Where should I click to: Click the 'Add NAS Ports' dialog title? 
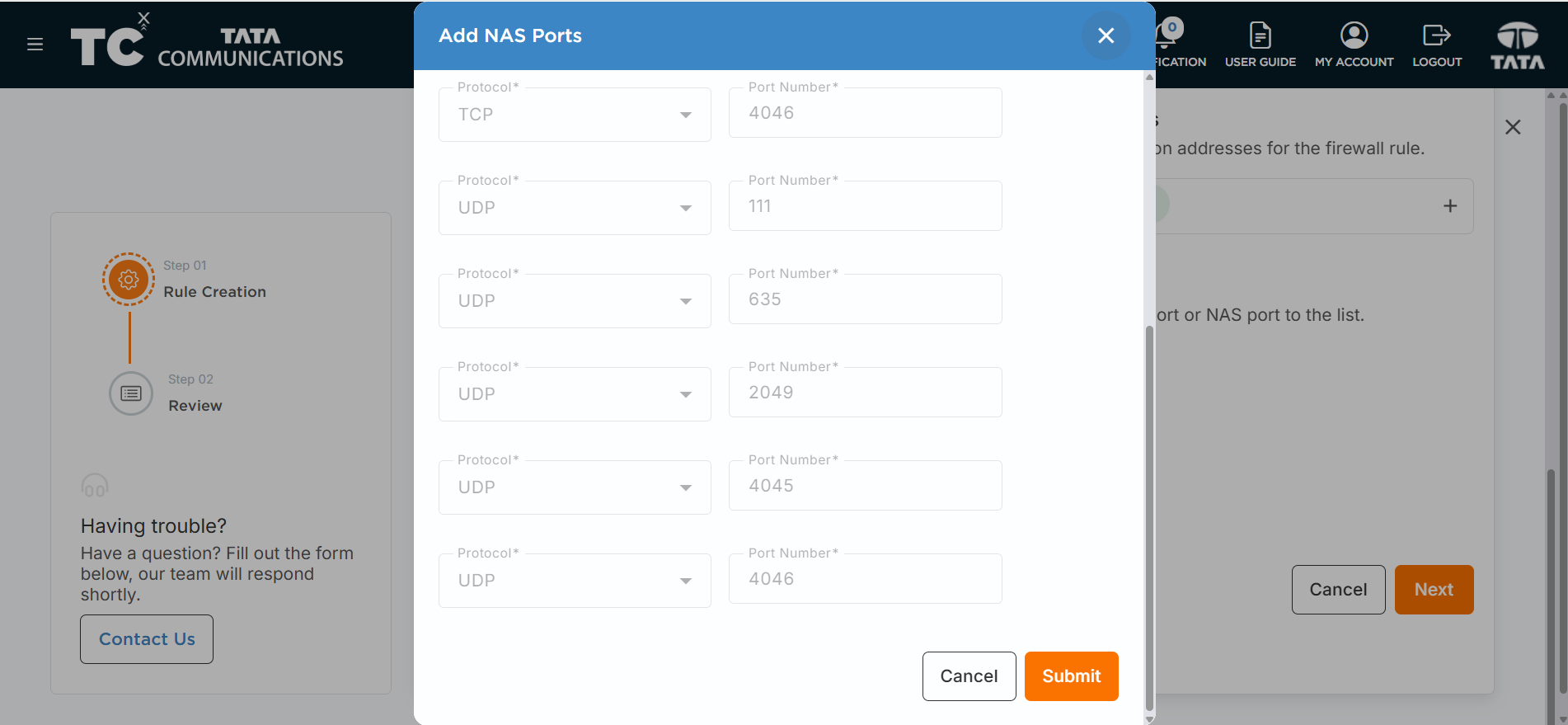point(510,35)
